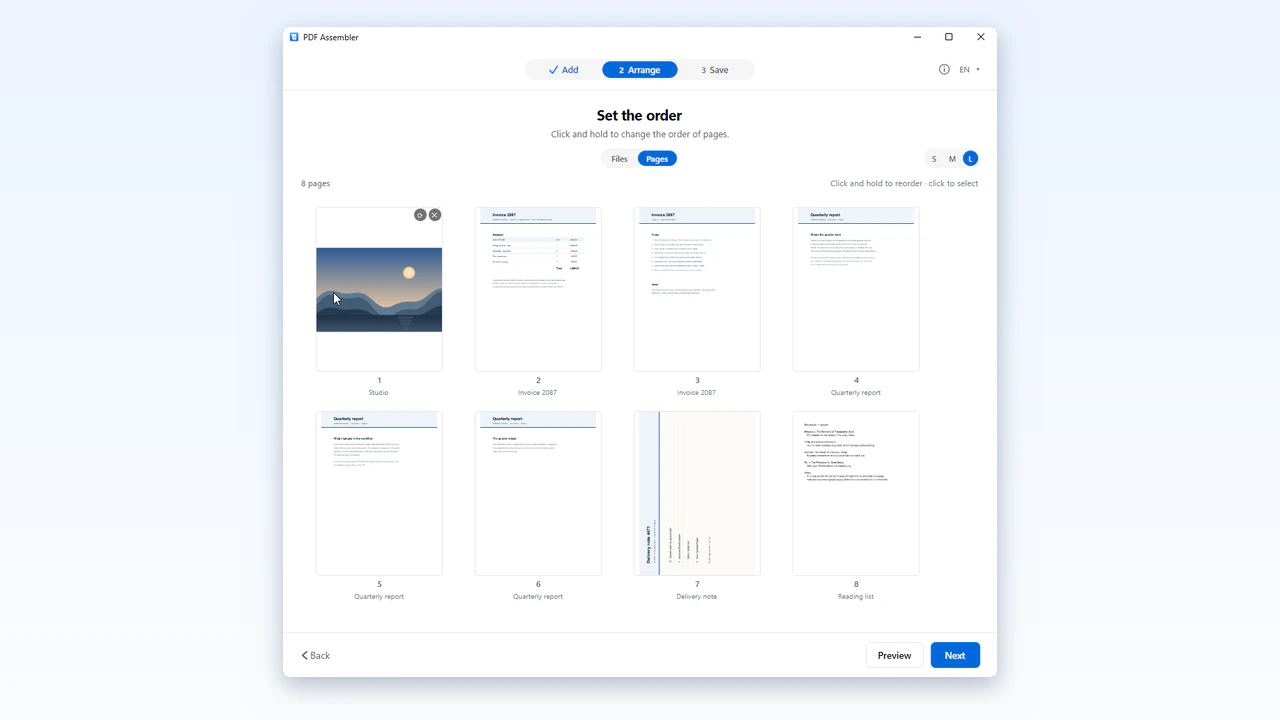Click the '8 pages' count text
Viewport: 1280px width, 720px height.
pos(316,184)
